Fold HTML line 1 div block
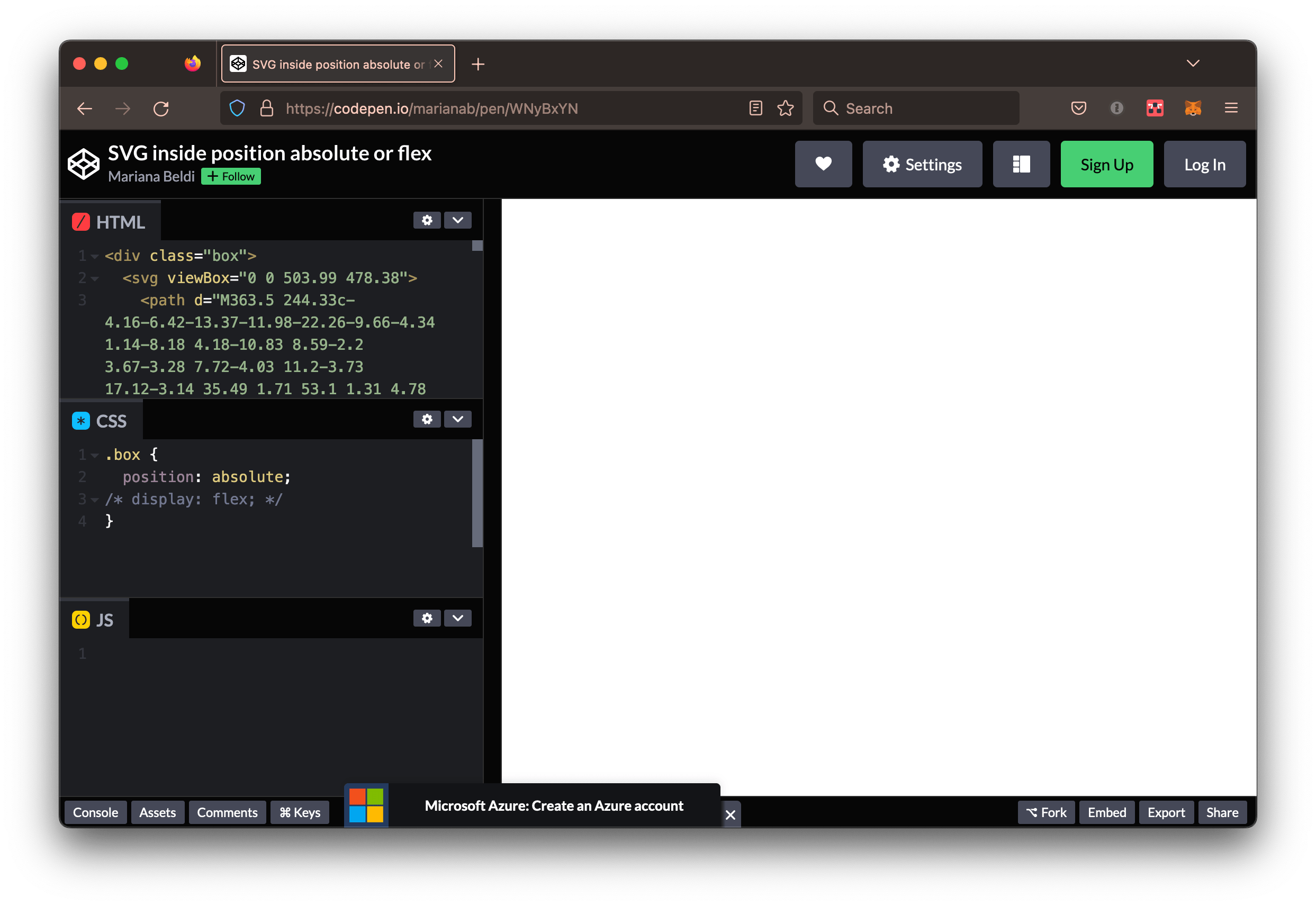Screen dimensions: 1316x906 point(95,256)
